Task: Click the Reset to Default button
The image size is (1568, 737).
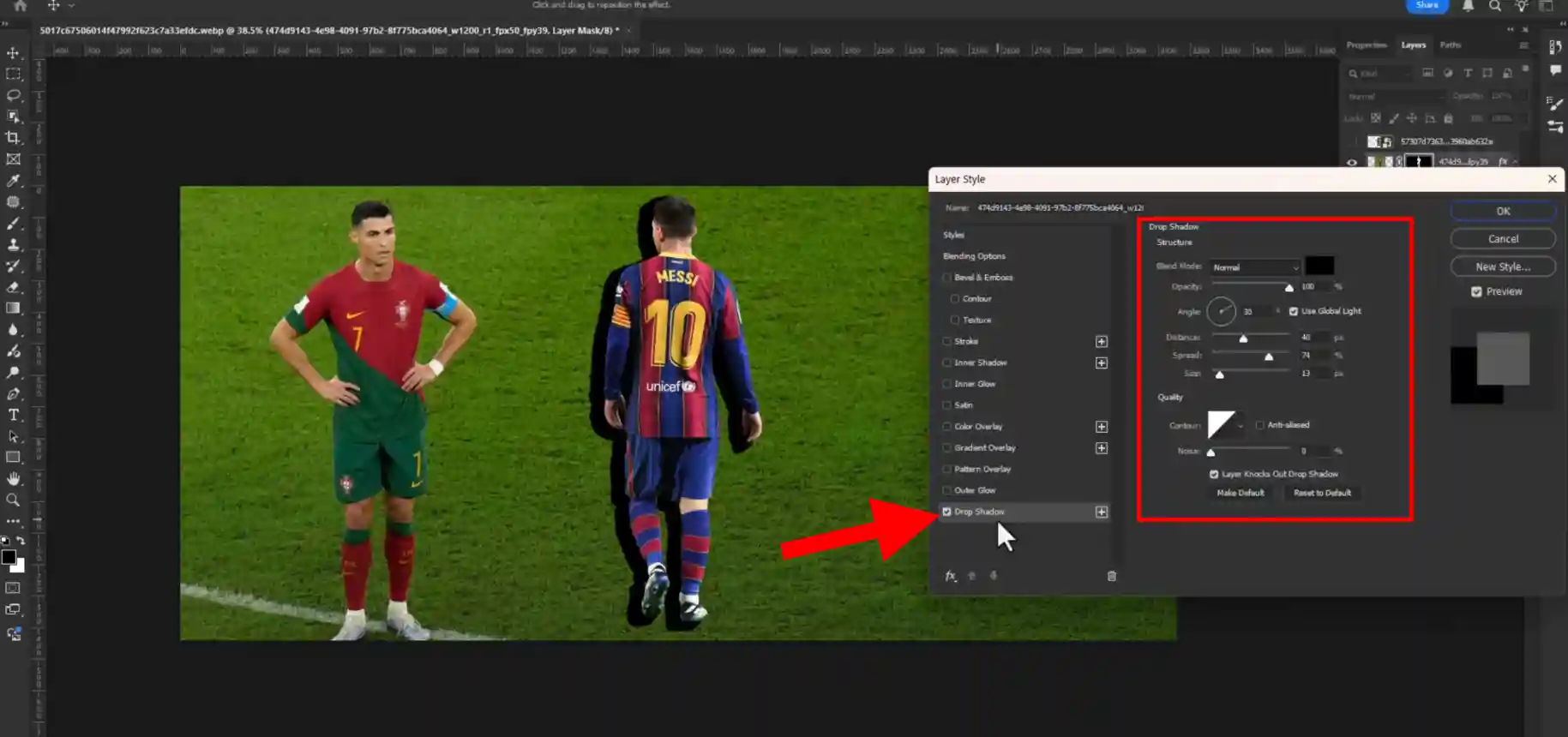Action: 1322,493
